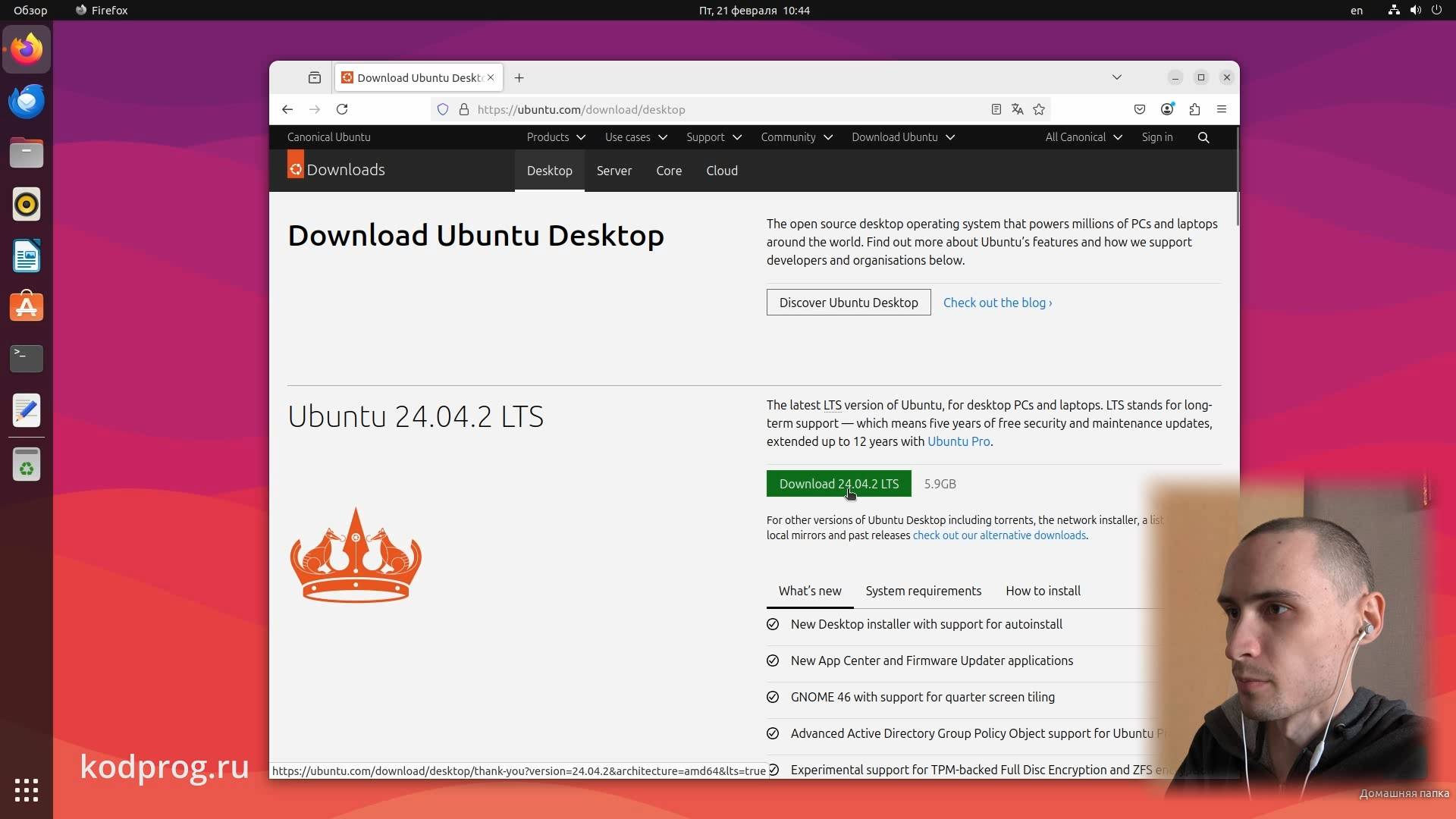Screen dimensions: 1456x819
Task: Open the Firefox tab list dropdown
Action: point(1116,77)
